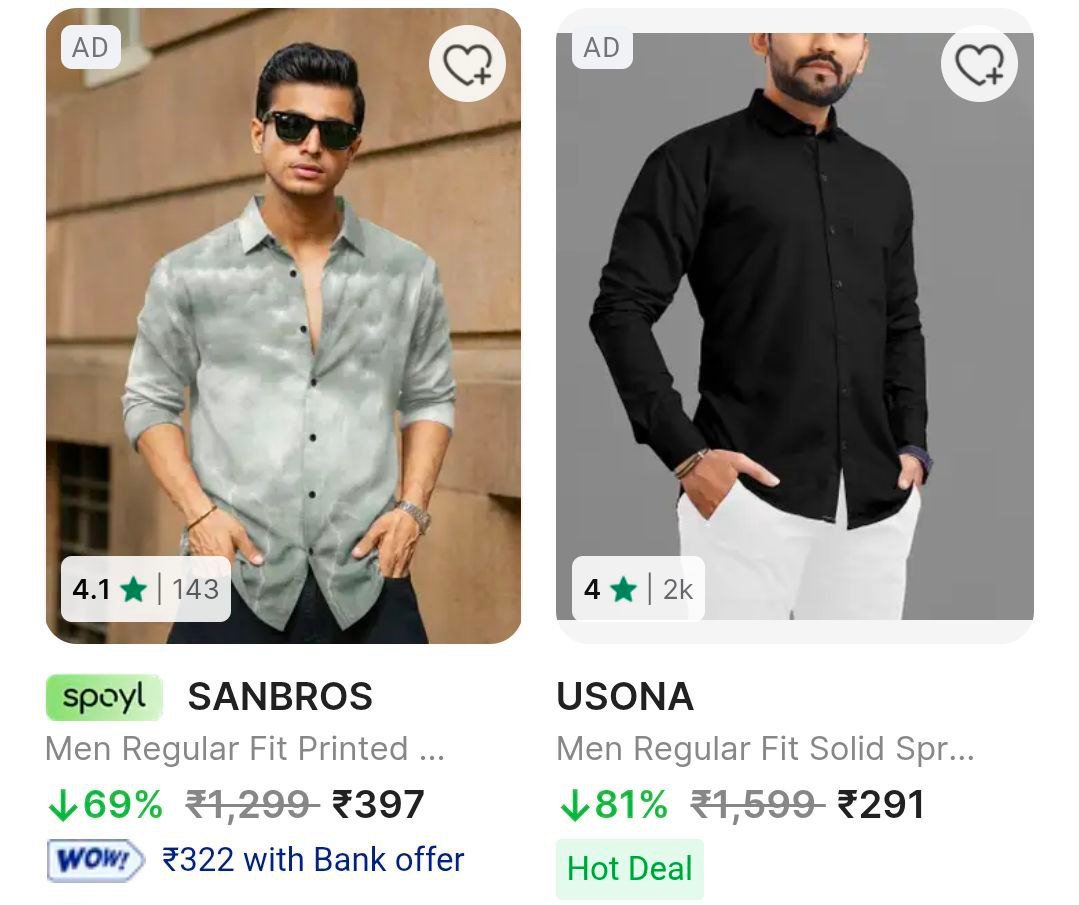Click the ₹397 discounted price
1079x905 pixels.
coord(379,805)
